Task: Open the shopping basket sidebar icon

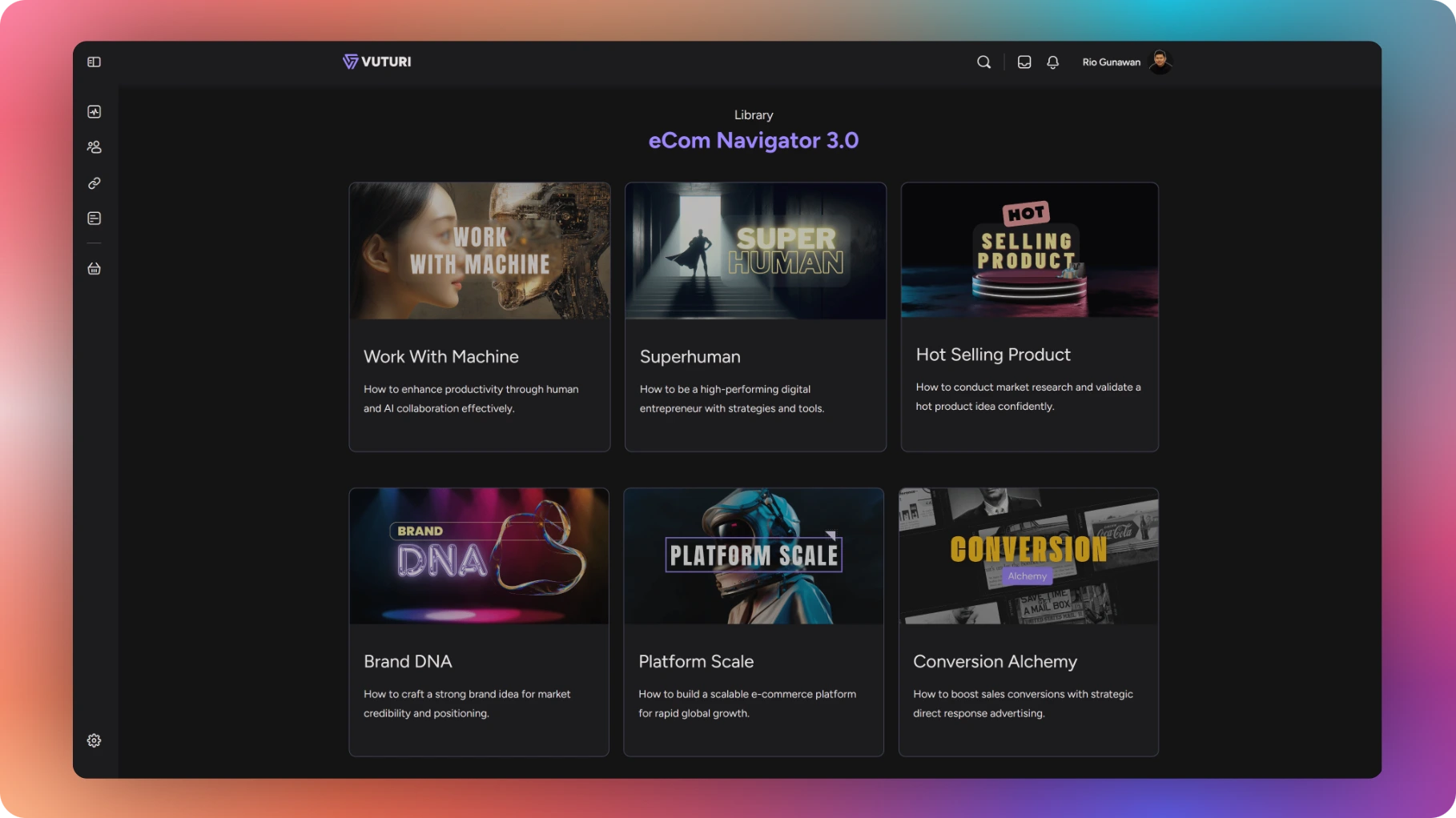Action: click(x=94, y=268)
